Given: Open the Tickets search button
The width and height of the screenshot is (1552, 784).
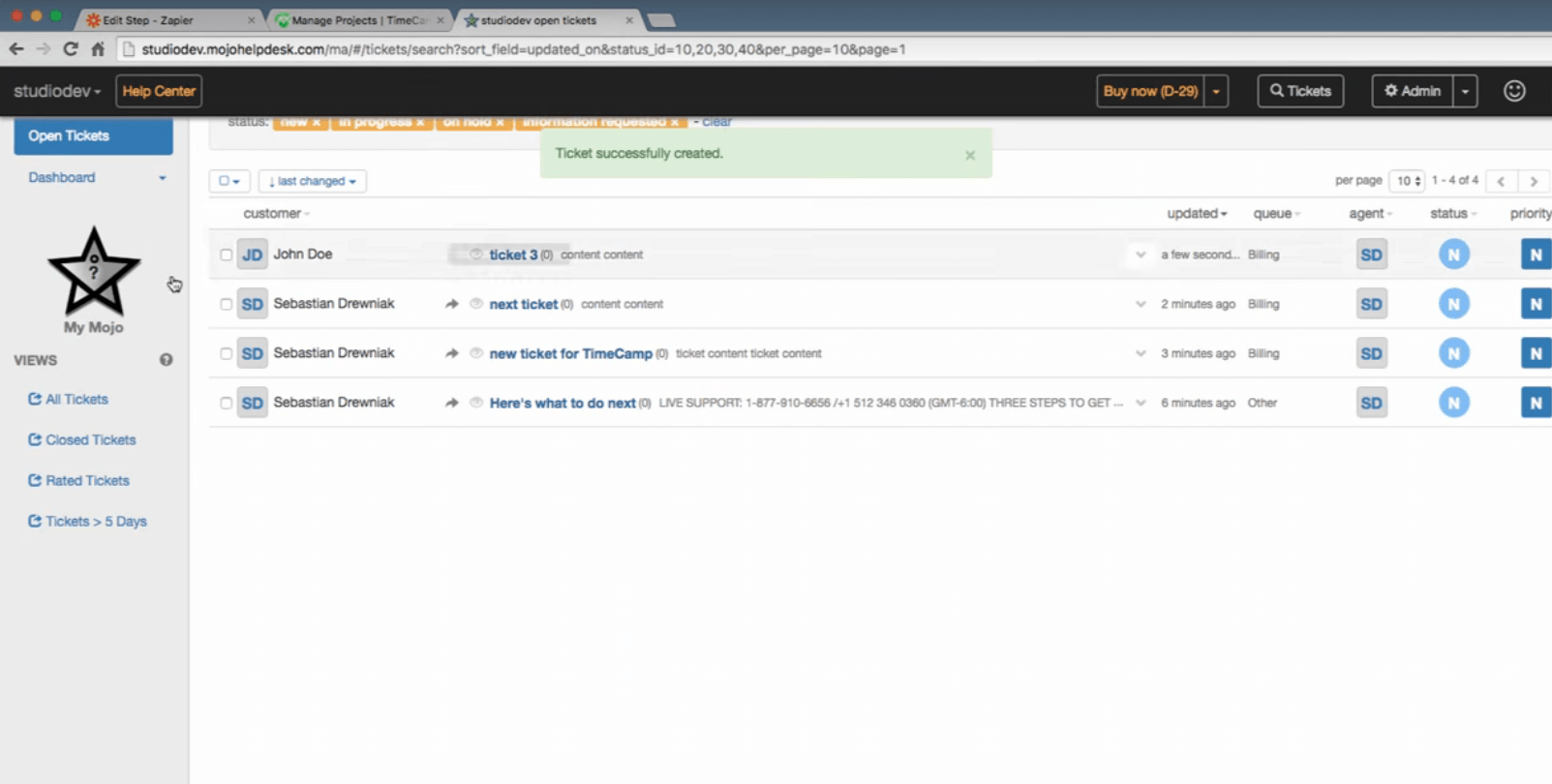Looking at the screenshot, I should tap(1300, 91).
